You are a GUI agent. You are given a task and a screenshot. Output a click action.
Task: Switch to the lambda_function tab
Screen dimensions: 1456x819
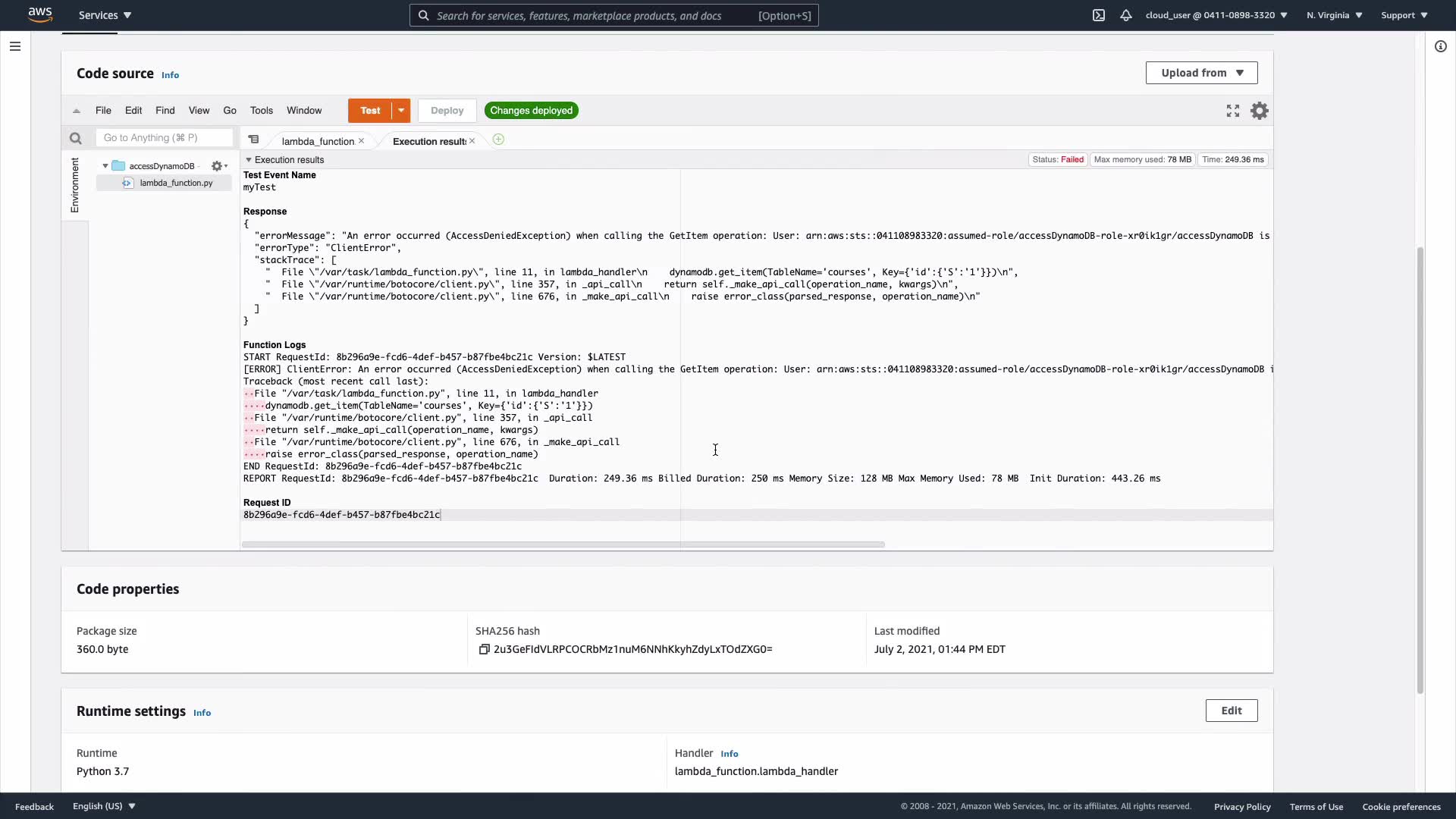tap(317, 141)
